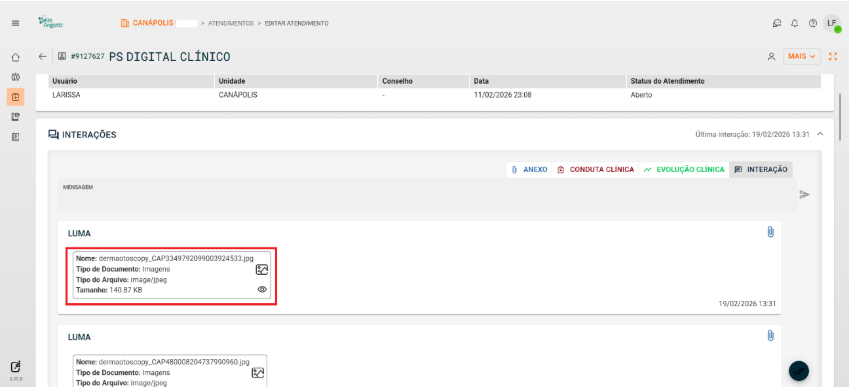Click the back arrow beside #9127627
849x387 pixels.
coord(43,56)
